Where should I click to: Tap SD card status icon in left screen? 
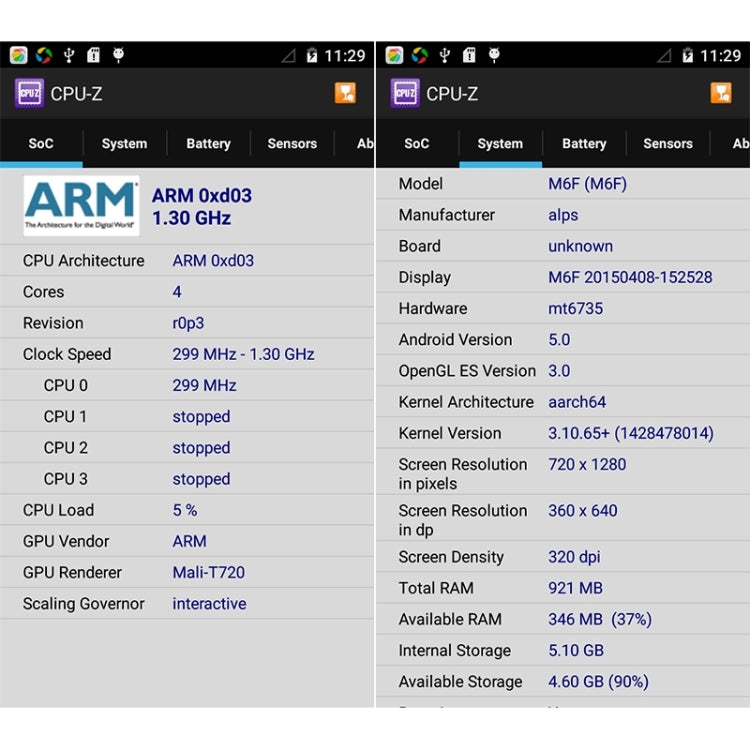(93, 55)
